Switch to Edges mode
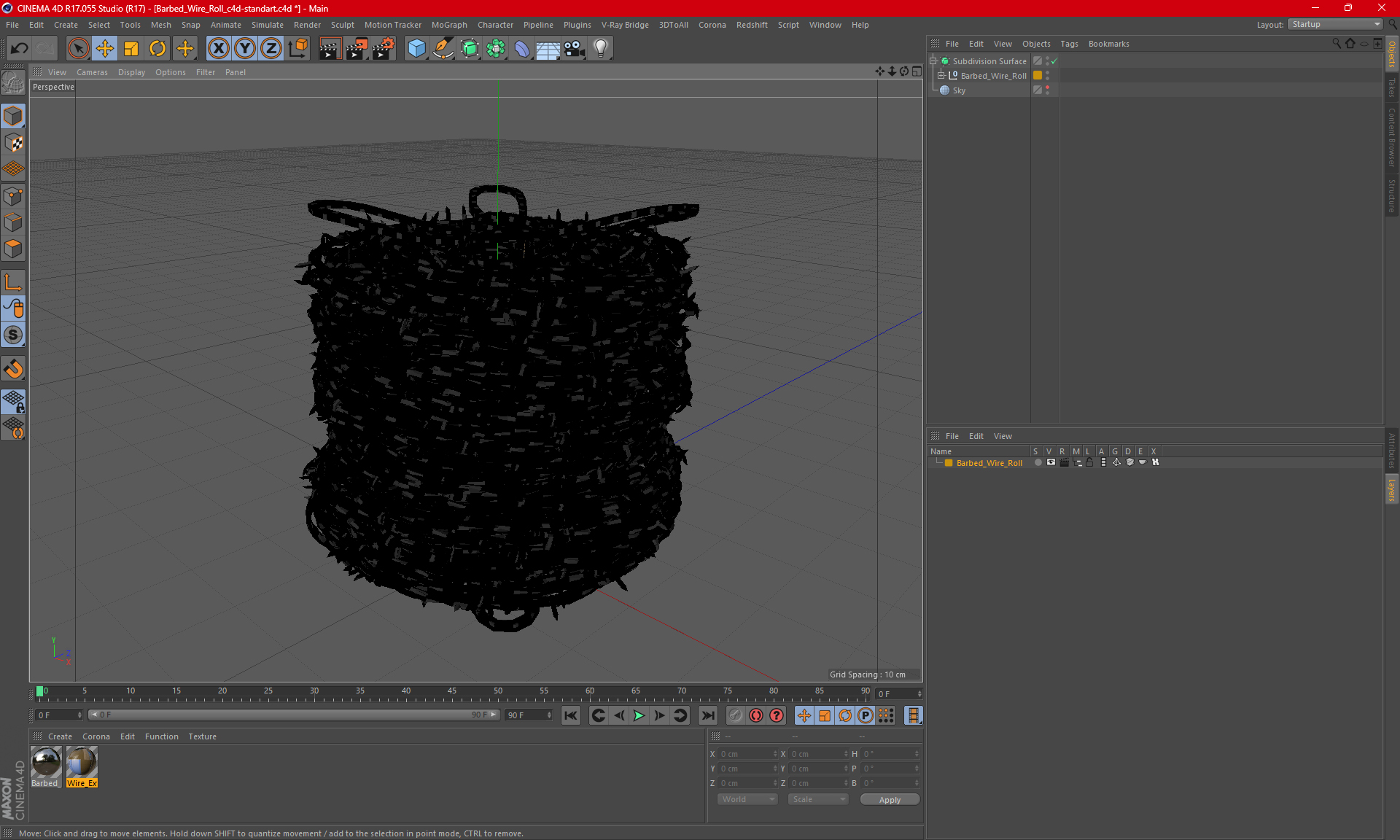Image resolution: width=1400 pixels, height=840 pixels. pyautogui.click(x=13, y=222)
